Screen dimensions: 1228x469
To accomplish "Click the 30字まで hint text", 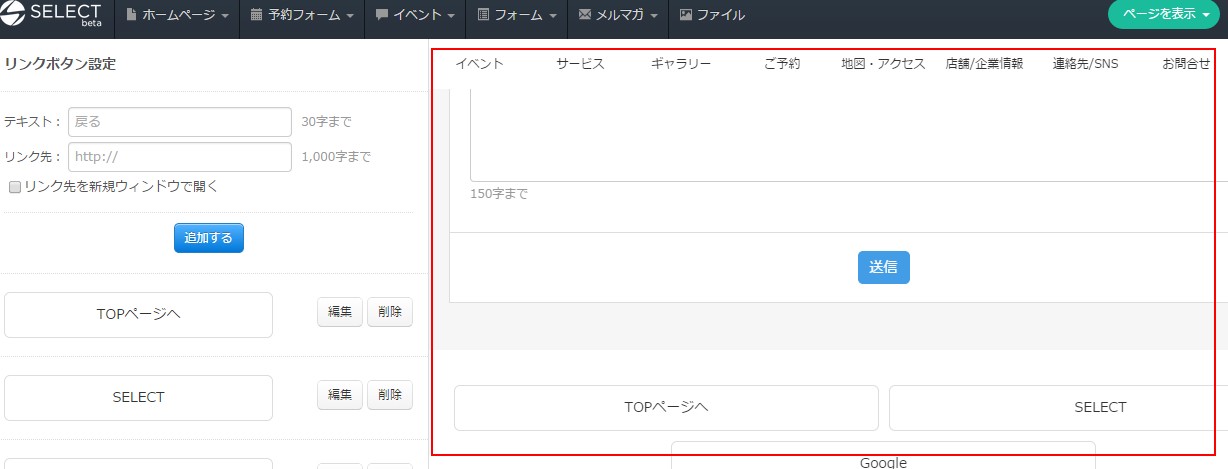I will tap(327, 122).
